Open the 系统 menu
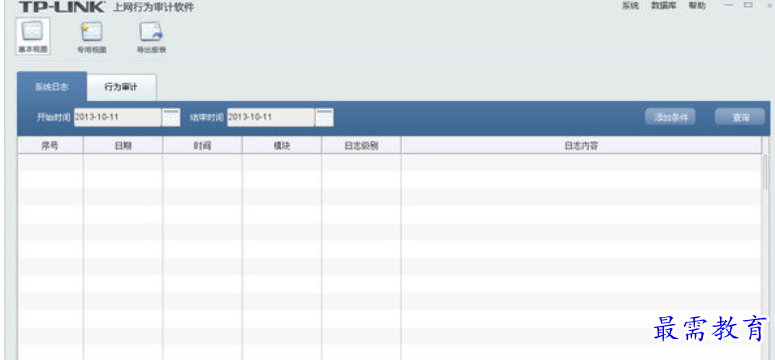The image size is (775, 360). (630, 6)
